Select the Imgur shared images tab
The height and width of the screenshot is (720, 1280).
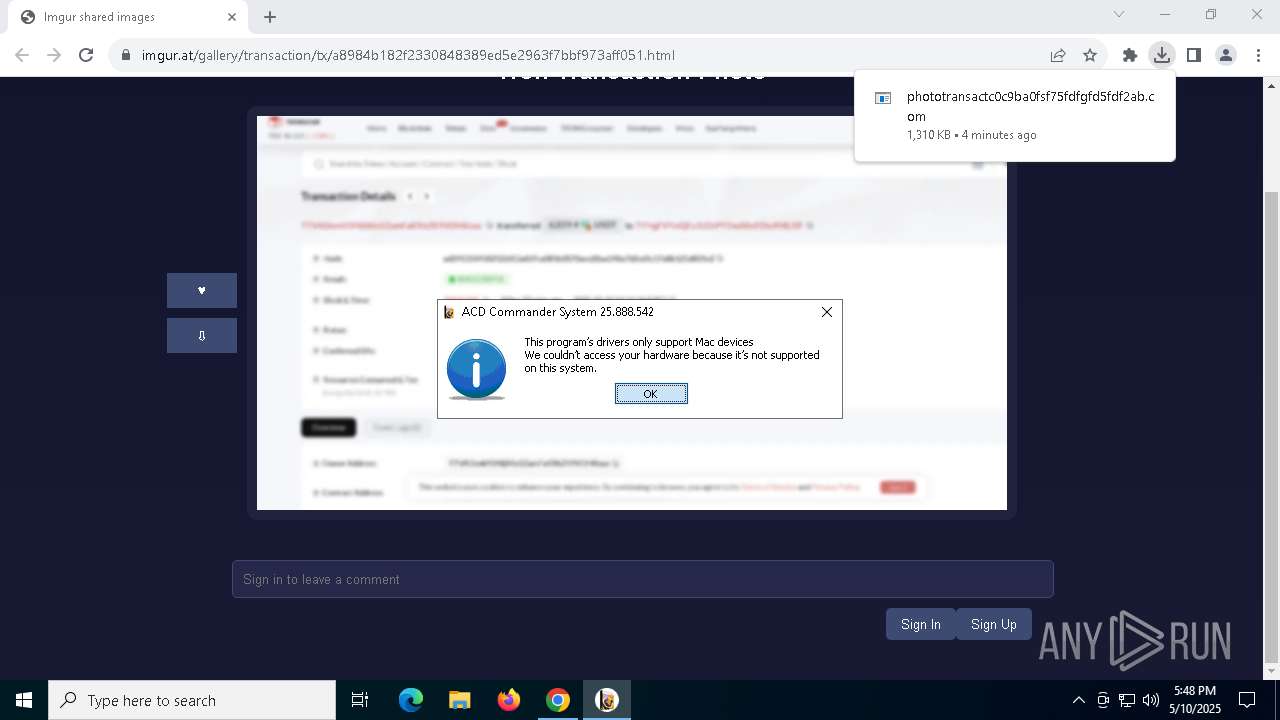[x=126, y=17]
